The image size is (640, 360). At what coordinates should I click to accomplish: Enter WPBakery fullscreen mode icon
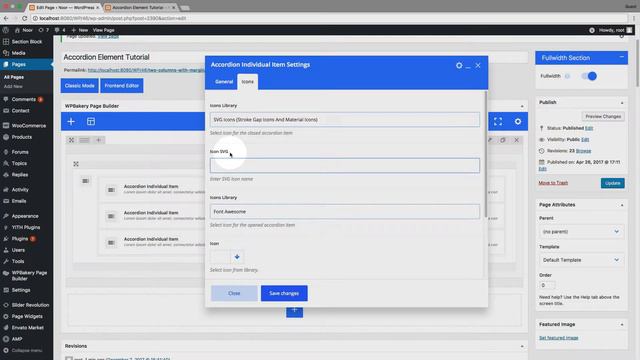pyautogui.click(x=498, y=122)
